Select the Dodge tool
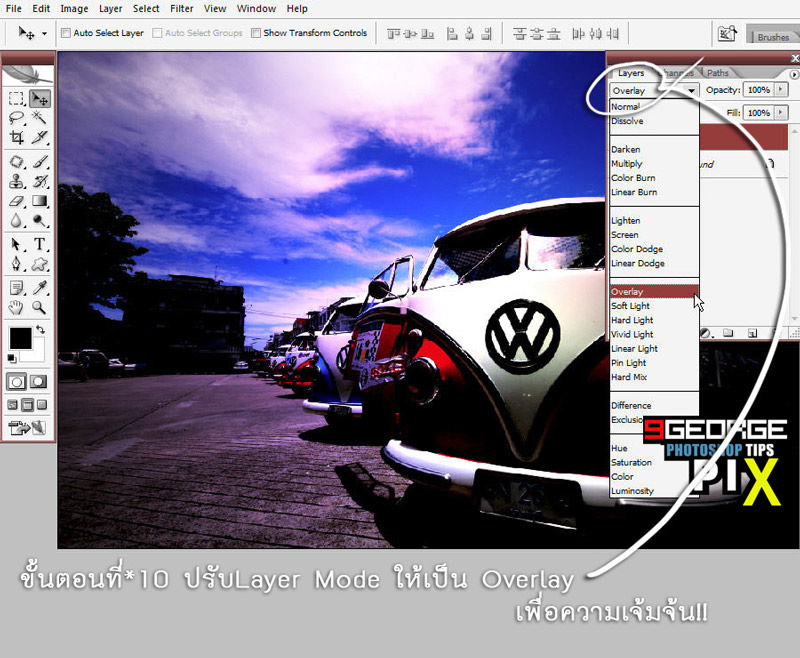Image resolution: width=800 pixels, height=658 pixels. [x=39, y=220]
